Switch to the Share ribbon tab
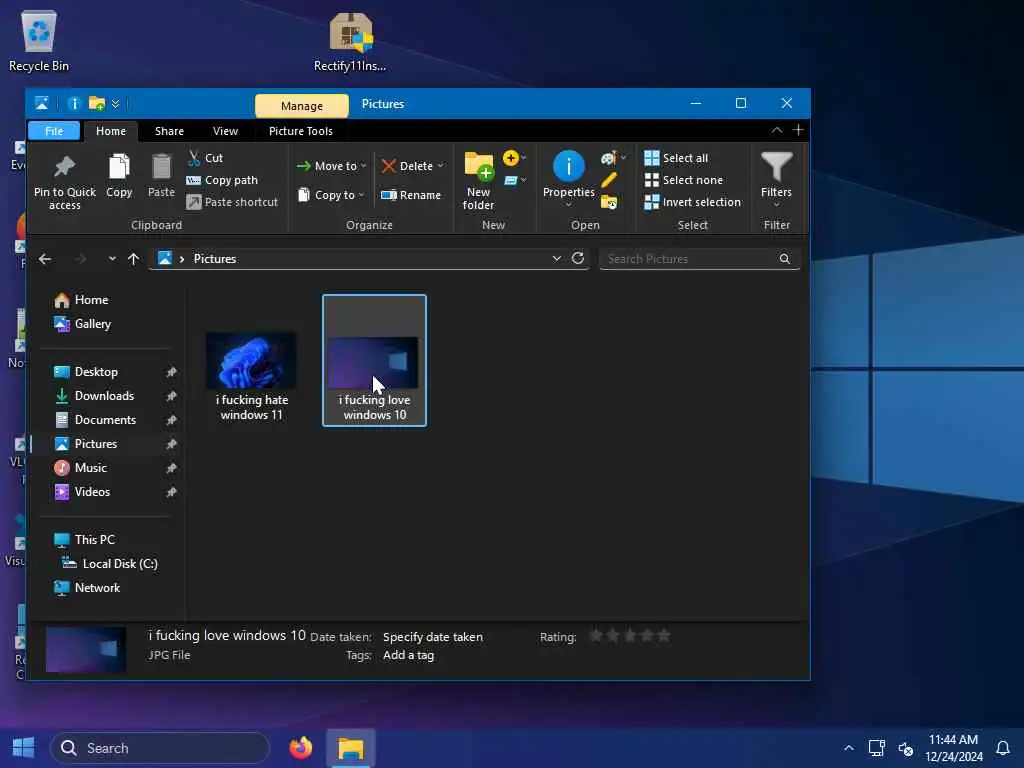1024x768 pixels. pyautogui.click(x=169, y=131)
